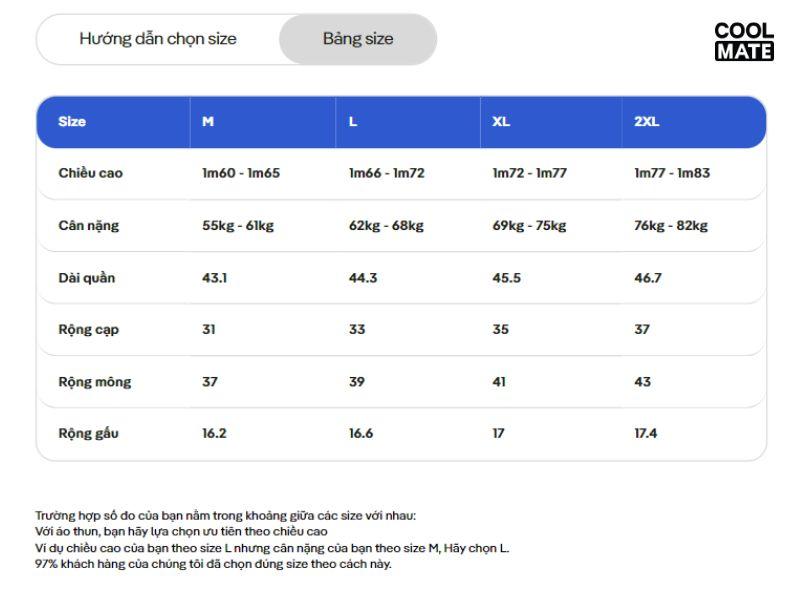Click the Dài quần row label
Image resolution: width=800 pixels, height=600 pixels.
click(x=86, y=278)
